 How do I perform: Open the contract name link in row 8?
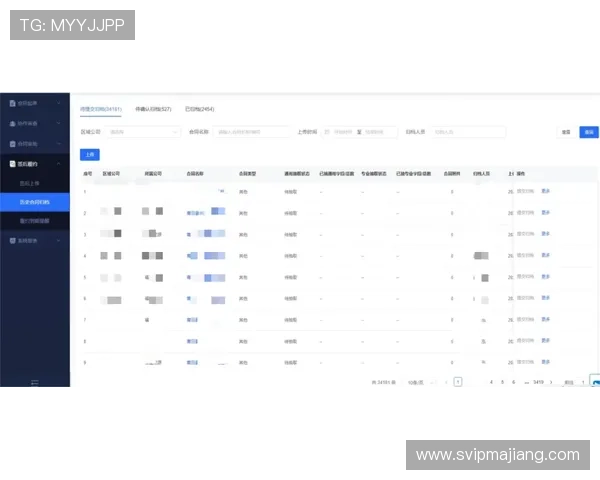(x=192, y=341)
